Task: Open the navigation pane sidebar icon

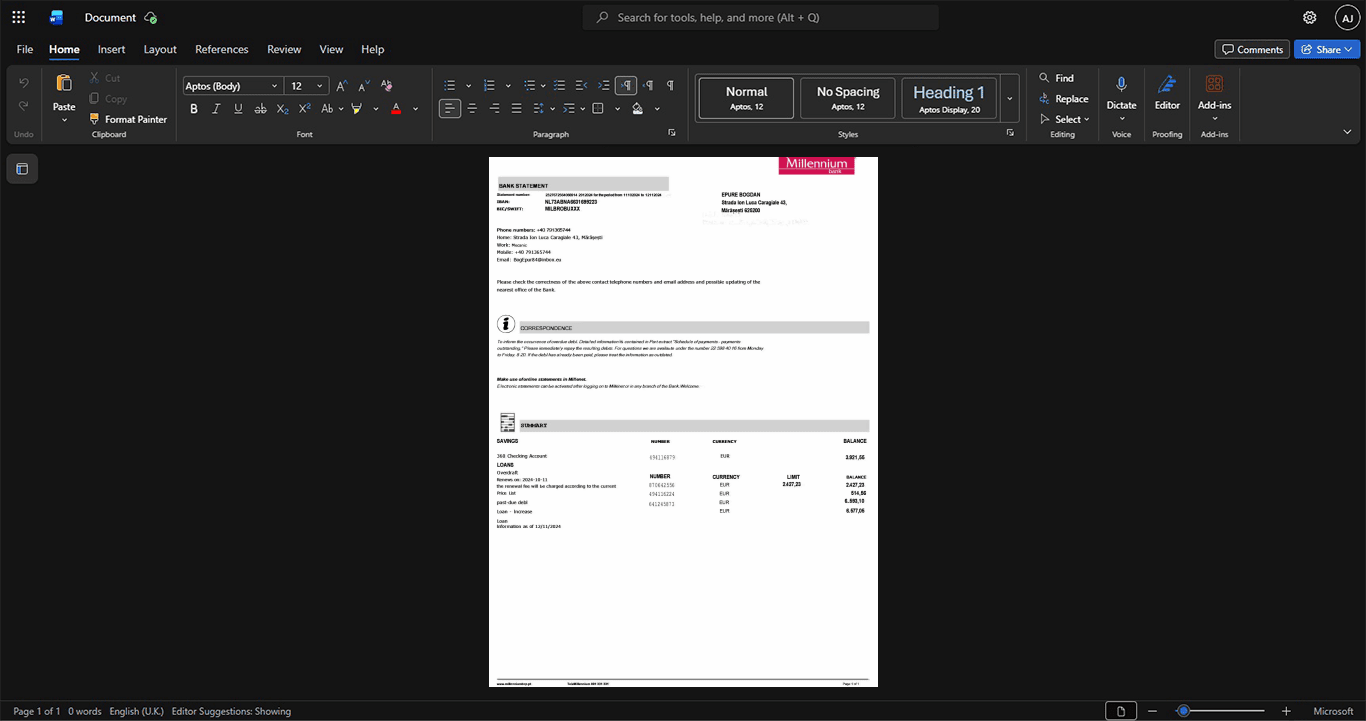Action: 22,169
